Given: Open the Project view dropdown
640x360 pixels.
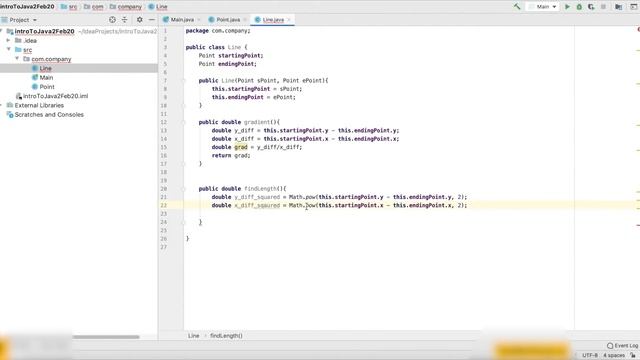Looking at the screenshot, I should (19, 20).
